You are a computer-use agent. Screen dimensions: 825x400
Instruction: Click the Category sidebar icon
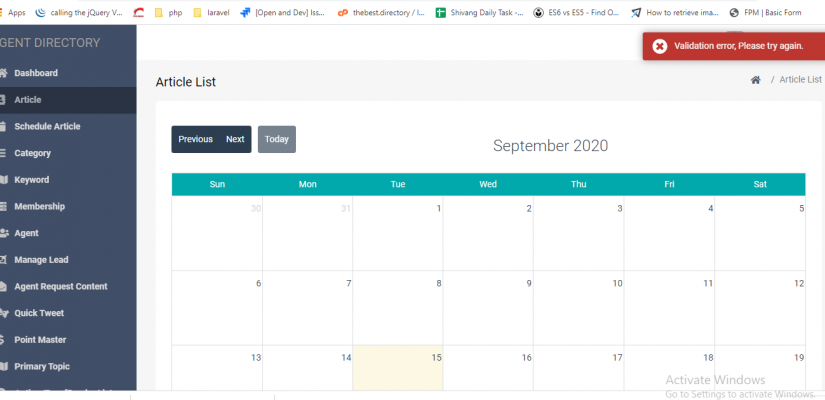coord(4,153)
